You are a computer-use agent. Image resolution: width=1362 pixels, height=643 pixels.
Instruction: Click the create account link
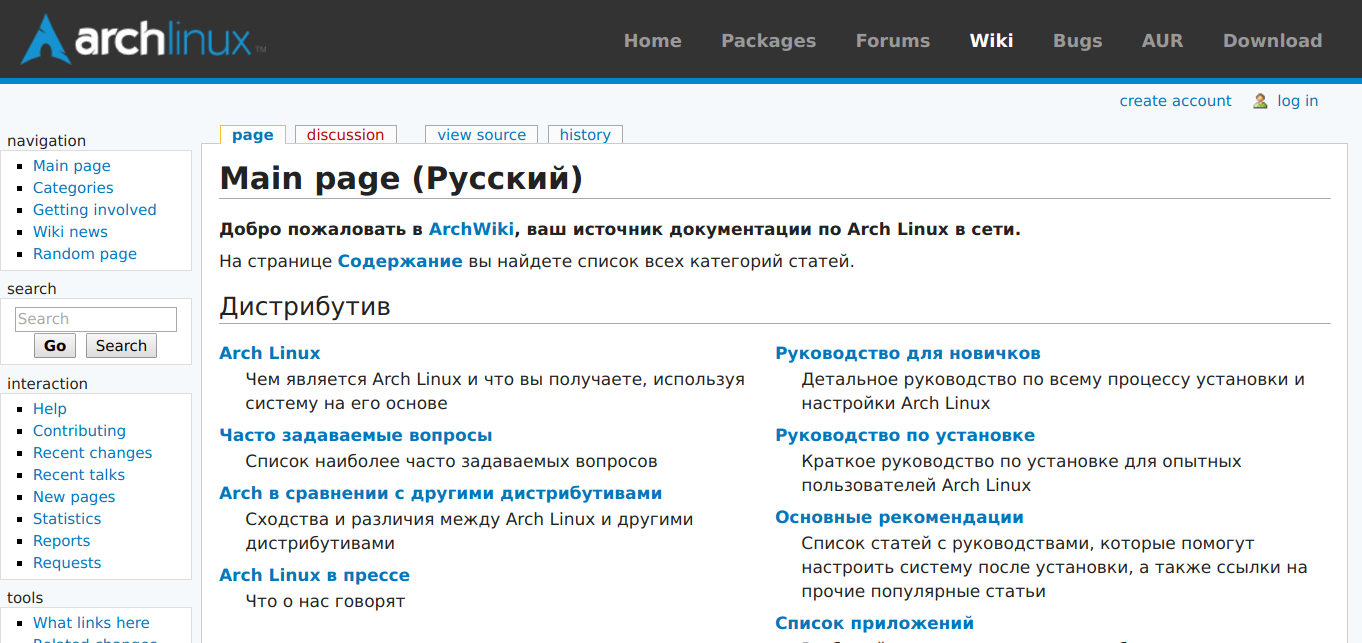pos(1175,101)
